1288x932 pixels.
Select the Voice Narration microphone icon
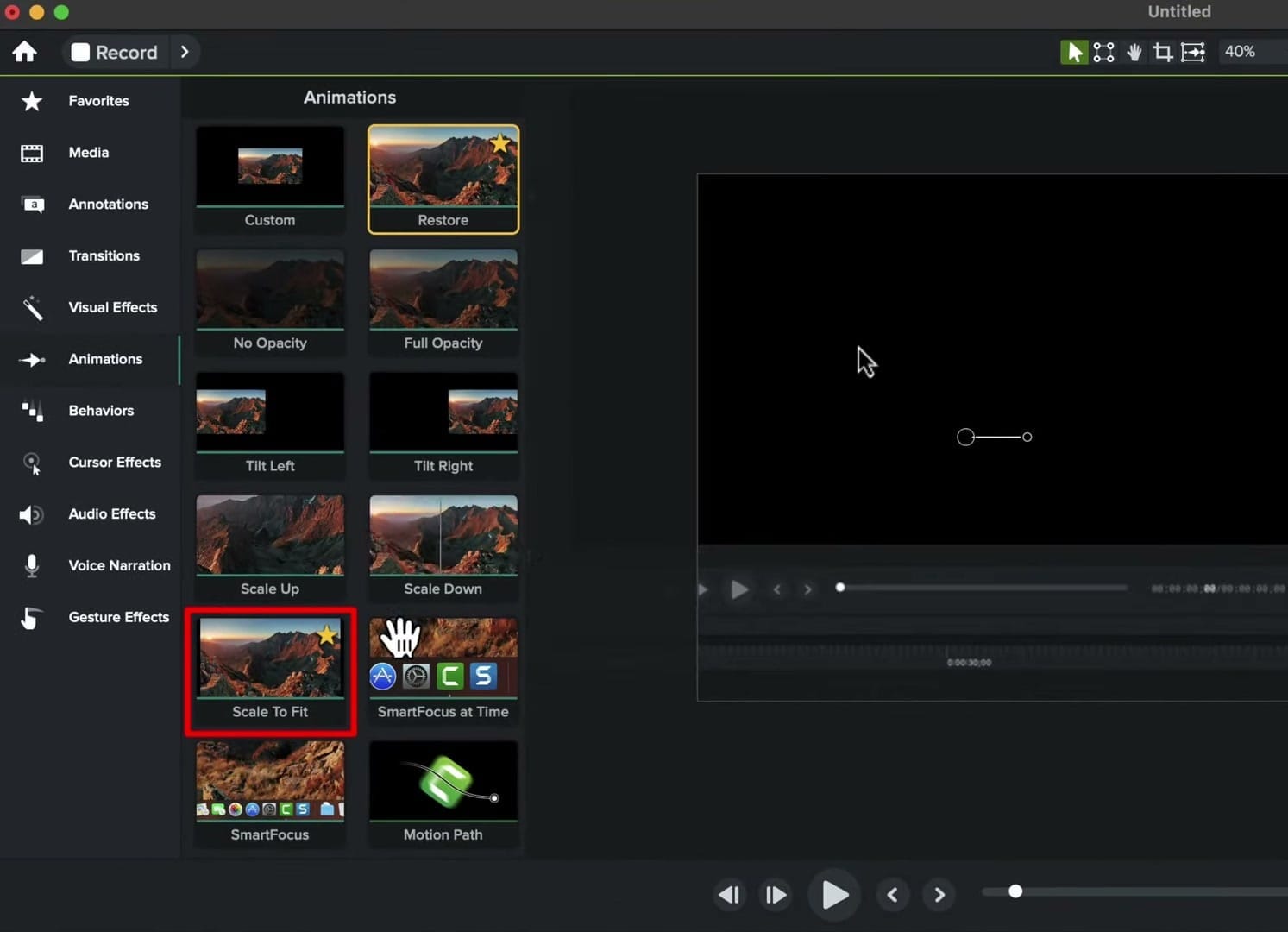(x=32, y=566)
